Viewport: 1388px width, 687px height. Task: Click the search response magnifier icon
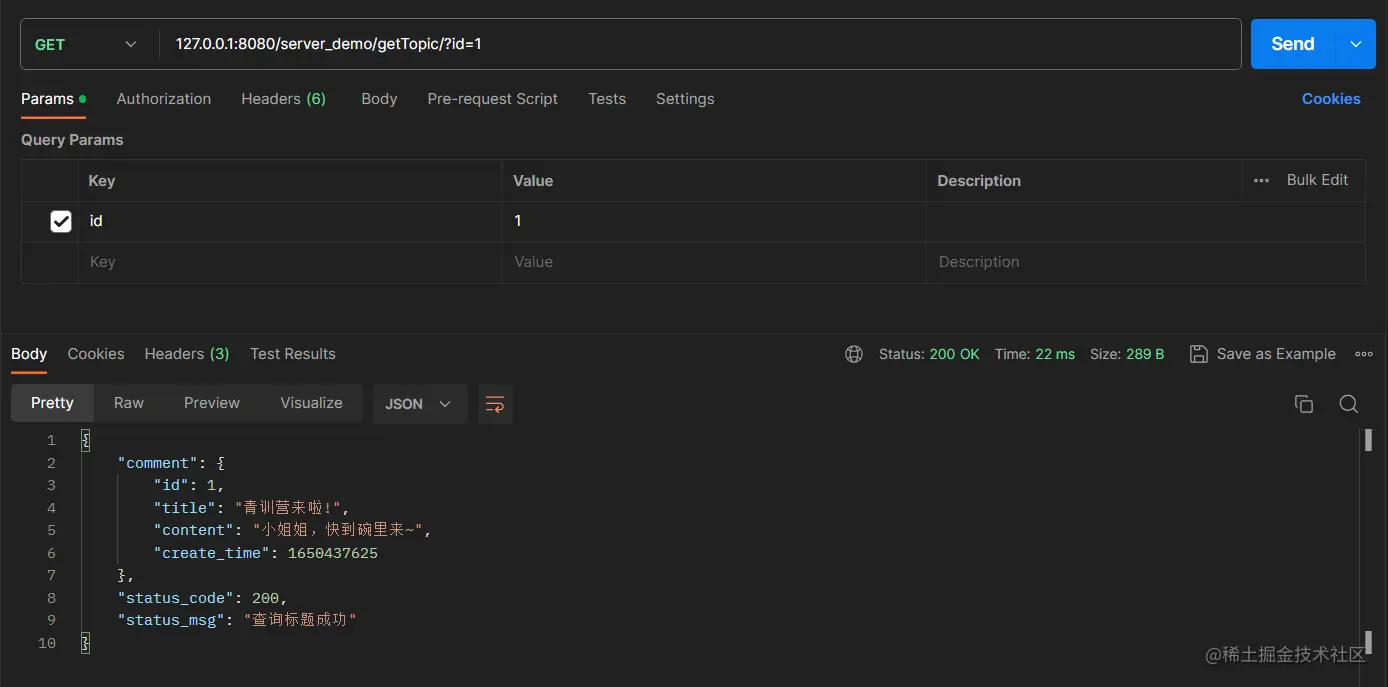coord(1348,404)
